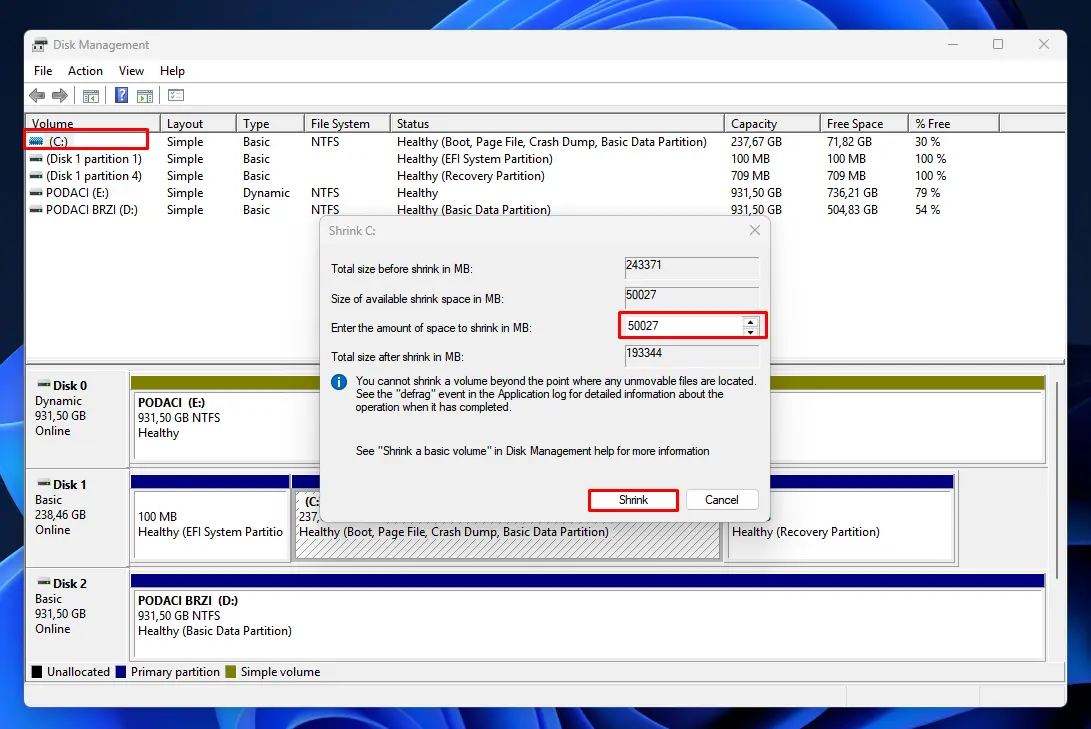Click Show/Hide Console Tree toolbar icon

pyautogui.click(x=91, y=96)
